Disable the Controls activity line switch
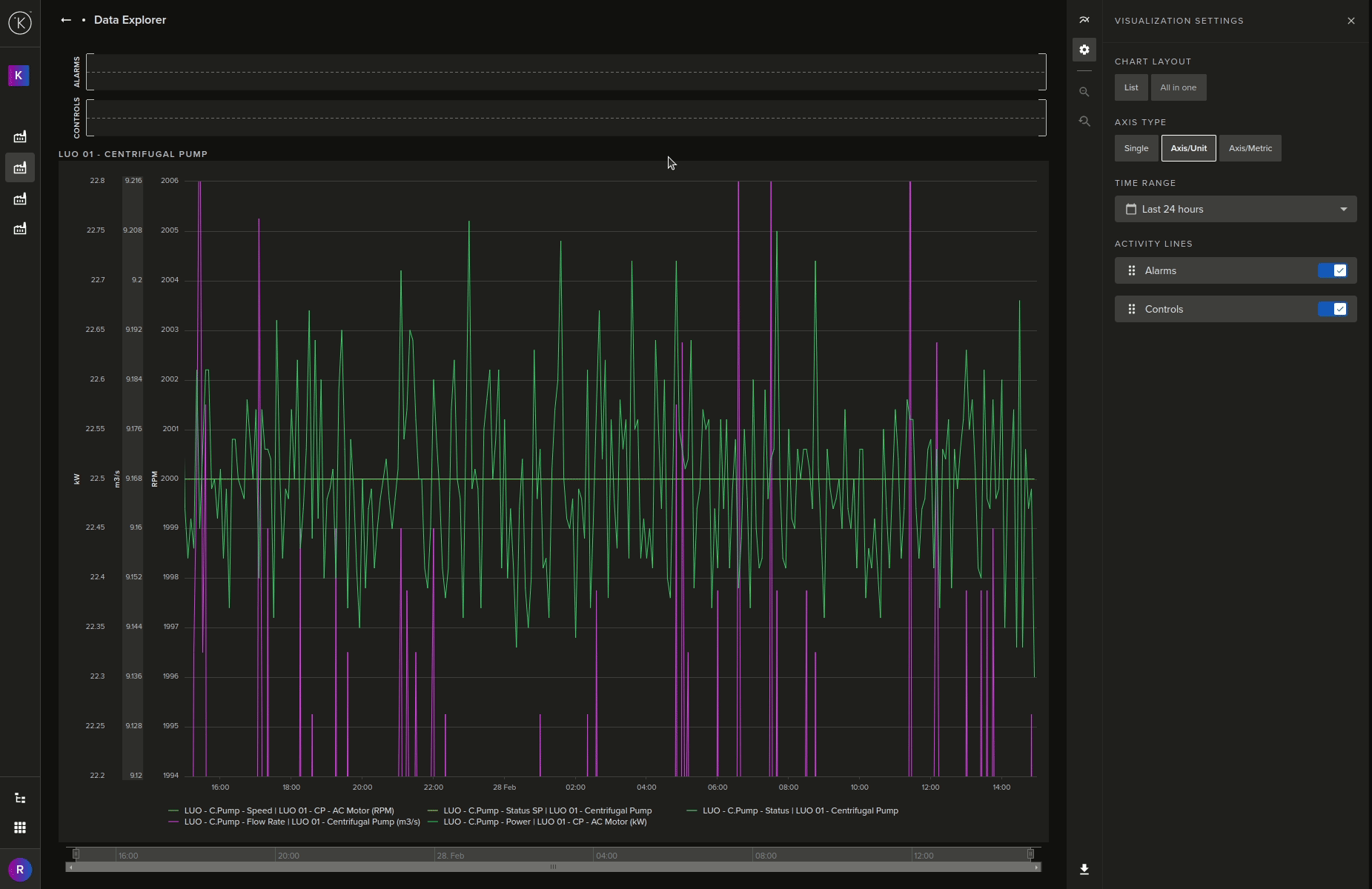This screenshot has height=889, width=1372. point(1332,309)
